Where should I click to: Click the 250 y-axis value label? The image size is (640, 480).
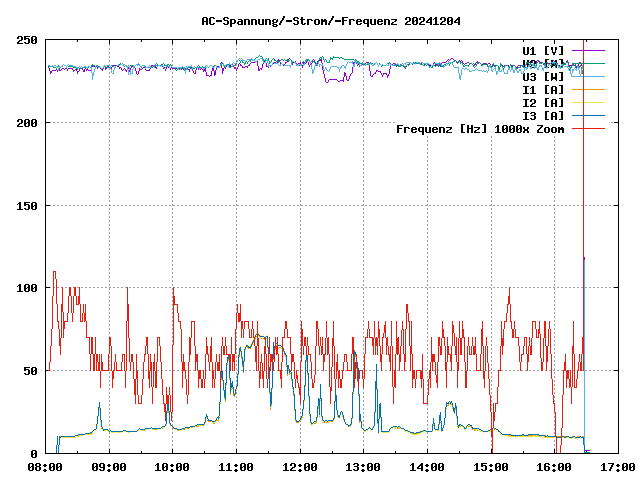click(x=27, y=40)
